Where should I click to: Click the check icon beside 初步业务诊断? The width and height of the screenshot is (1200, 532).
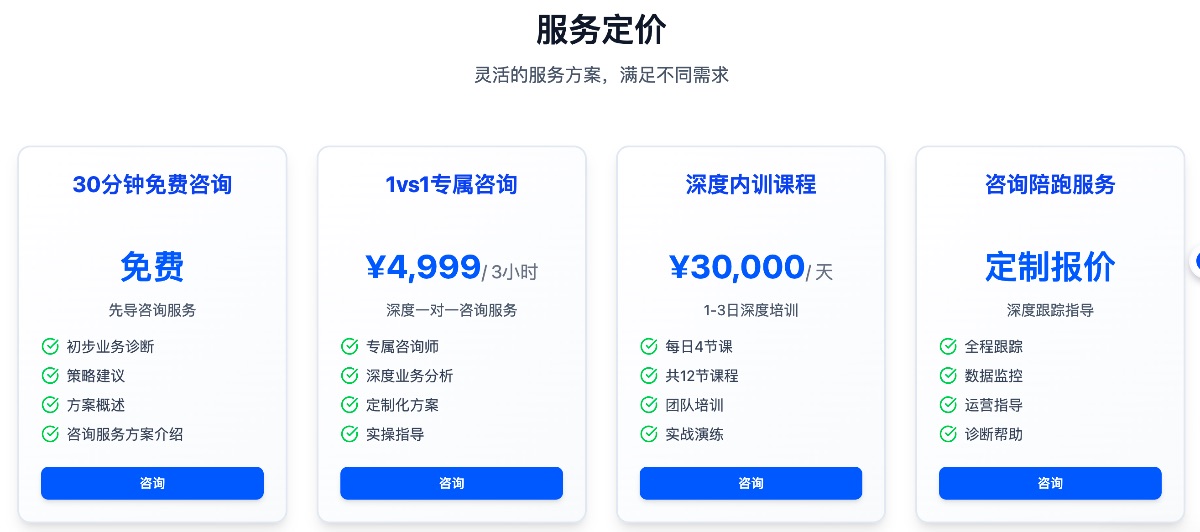pos(50,347)
